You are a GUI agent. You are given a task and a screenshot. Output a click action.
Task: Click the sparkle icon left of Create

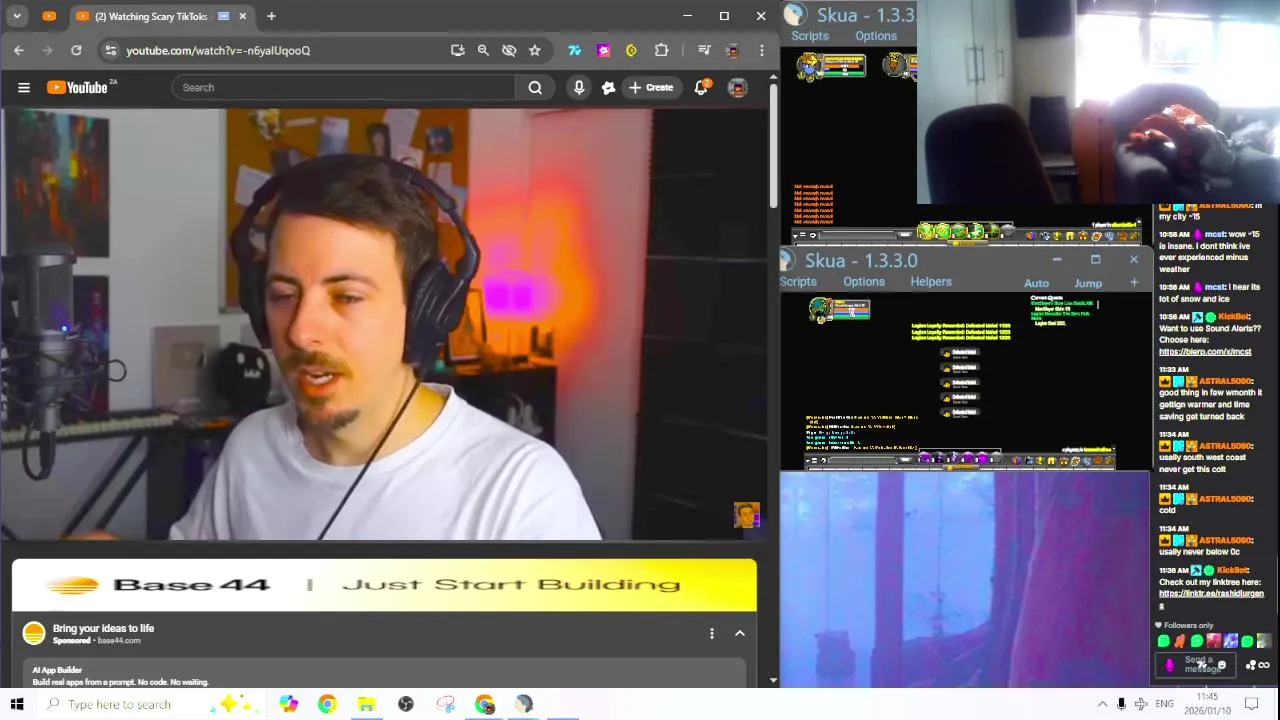click(608, 88)
